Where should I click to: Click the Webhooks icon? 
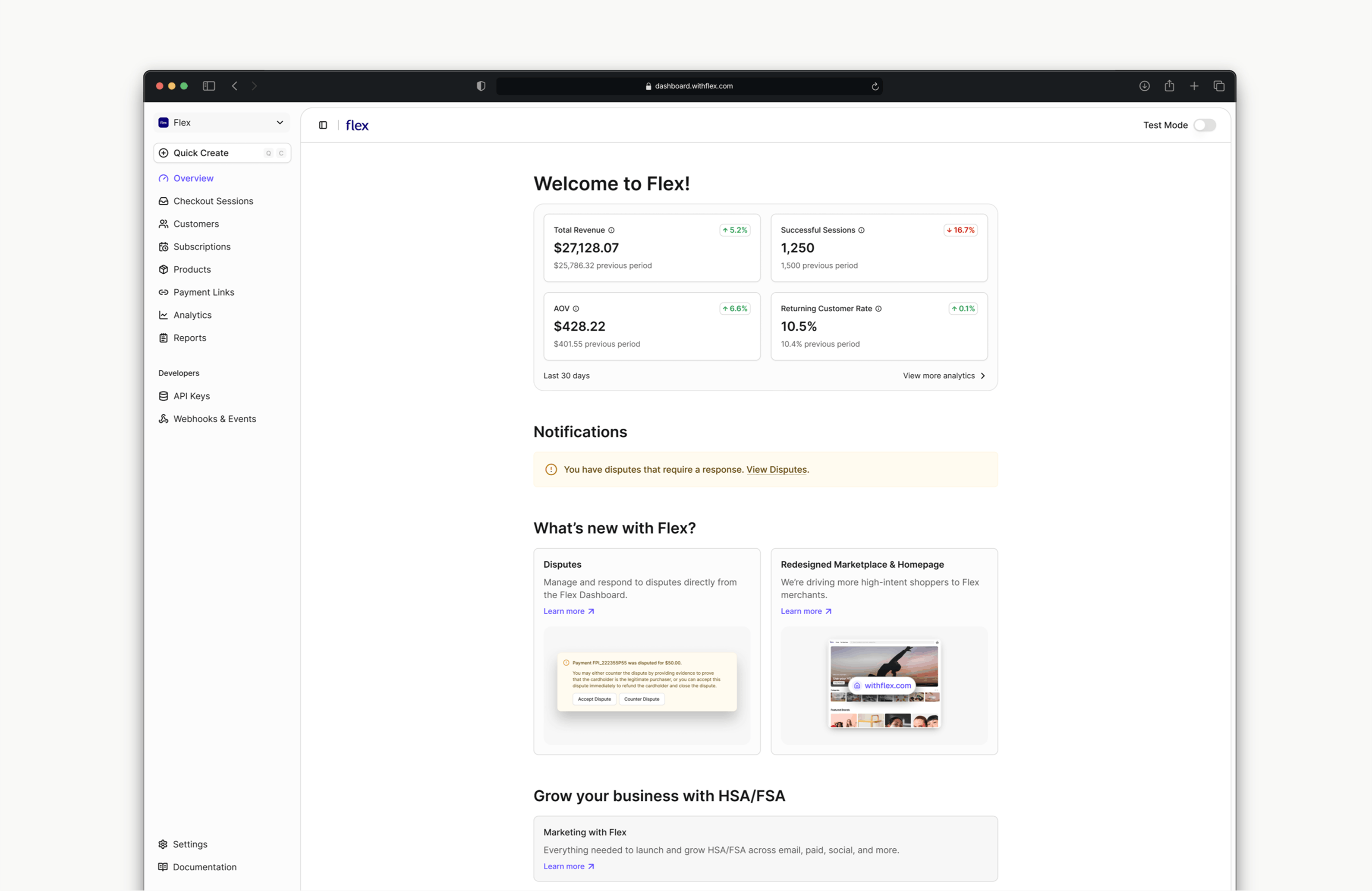164,419
